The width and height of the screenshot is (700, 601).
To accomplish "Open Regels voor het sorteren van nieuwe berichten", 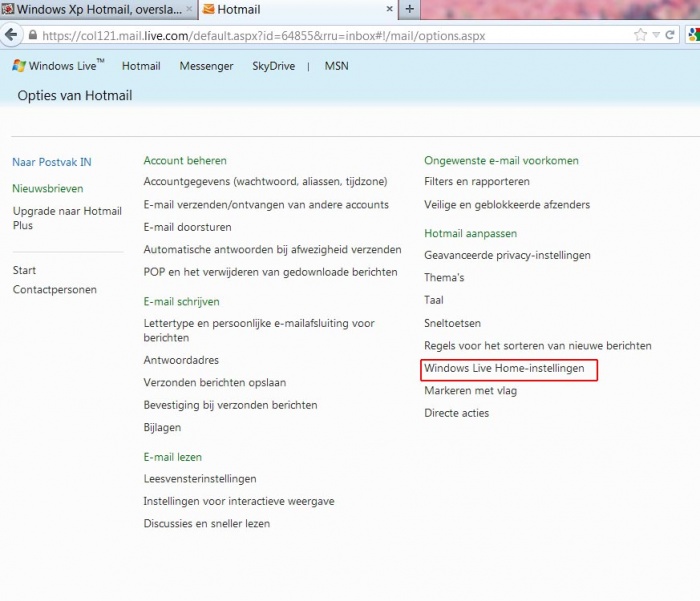I will [538, 346].
